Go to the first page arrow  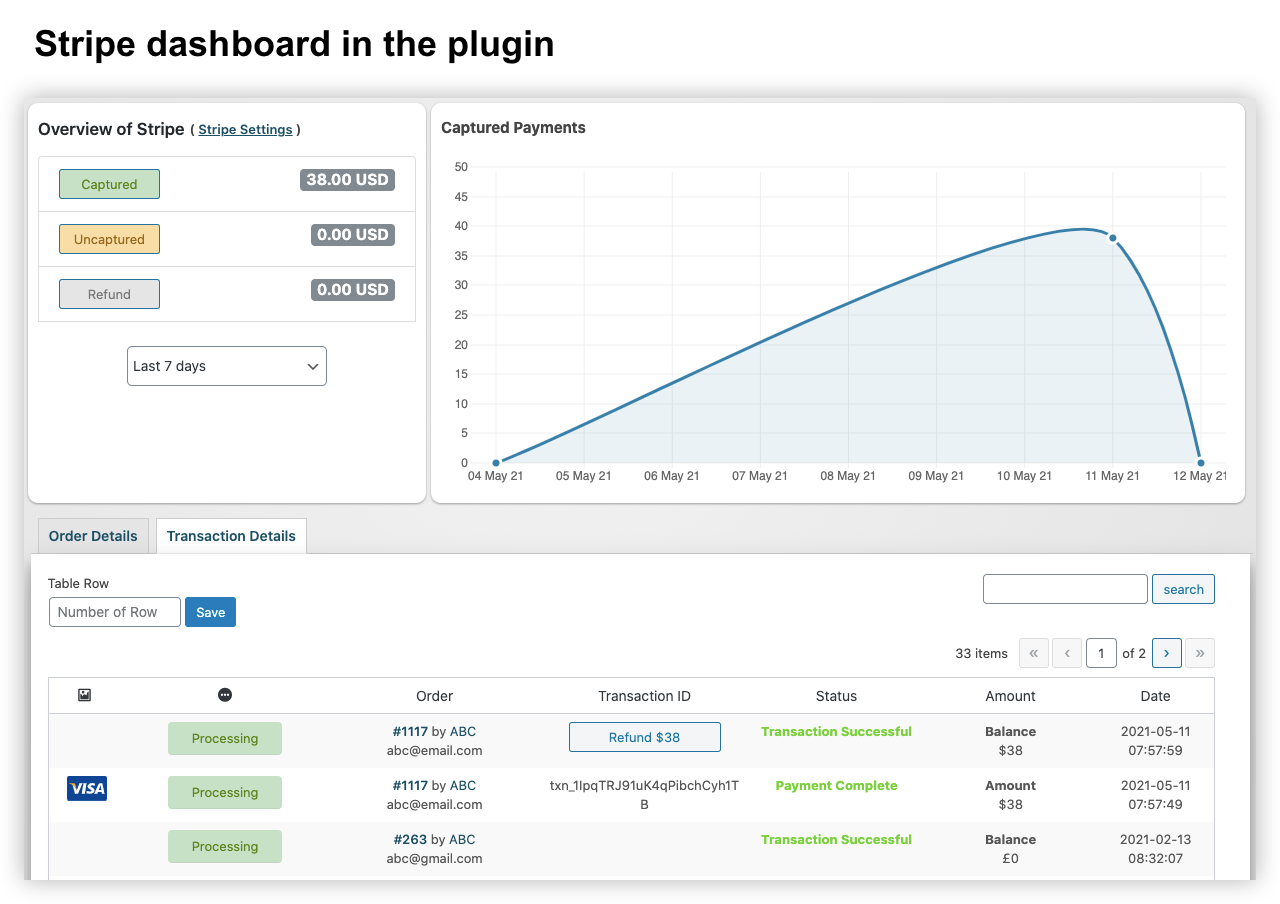click(1033, 653)
